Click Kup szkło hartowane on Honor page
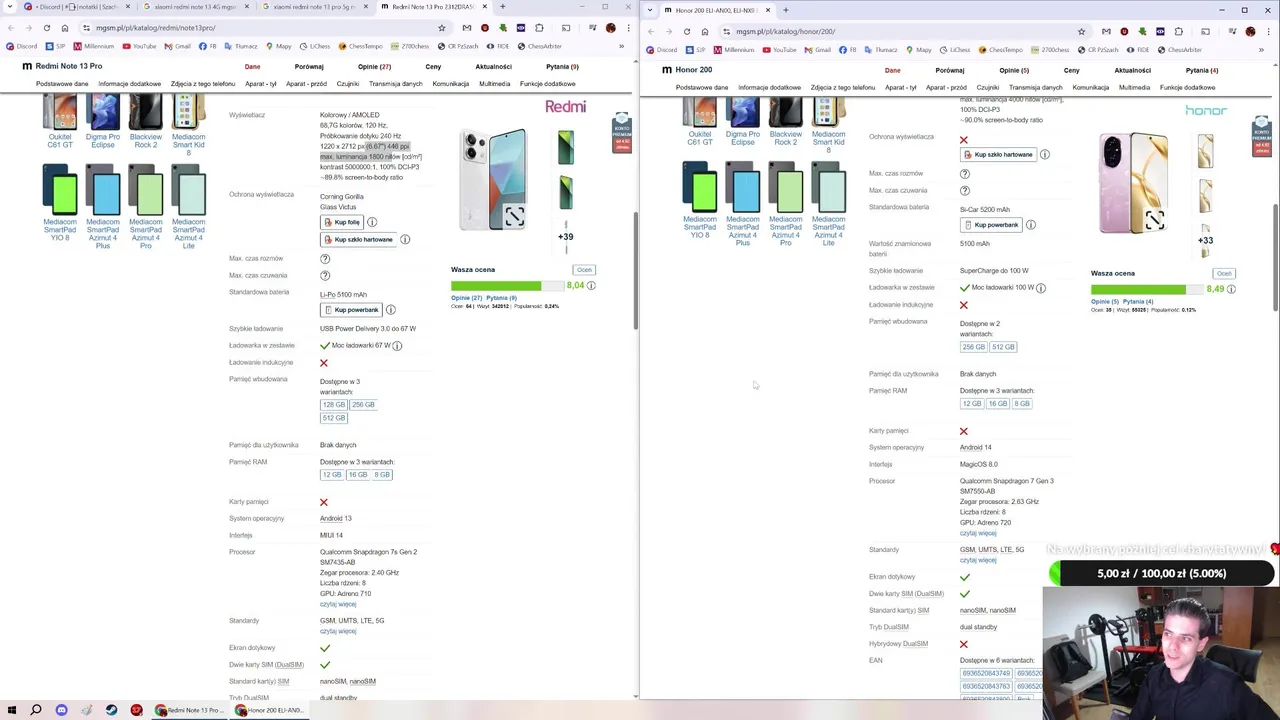1280x720 pixels. [x=998, y=155]
